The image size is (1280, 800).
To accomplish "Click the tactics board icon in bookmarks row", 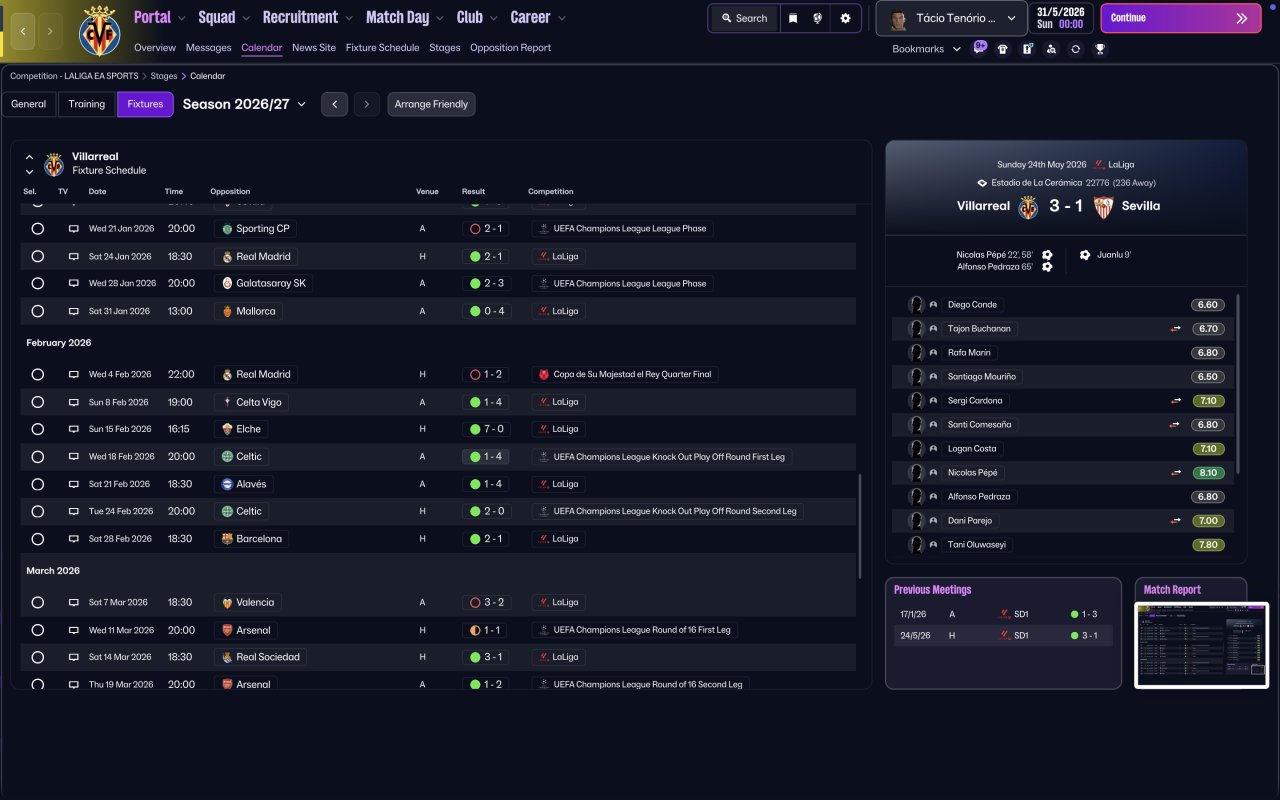I will [x=1027, y=49].
